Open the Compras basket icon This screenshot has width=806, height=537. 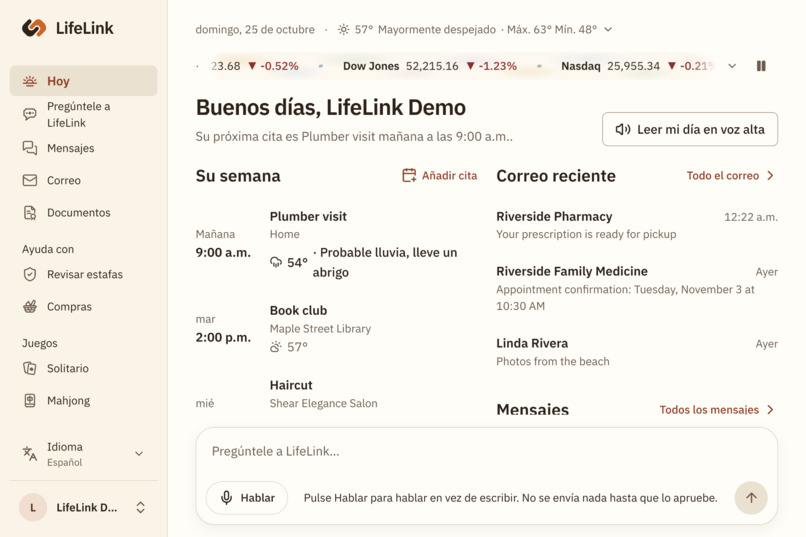click(30, 307)
